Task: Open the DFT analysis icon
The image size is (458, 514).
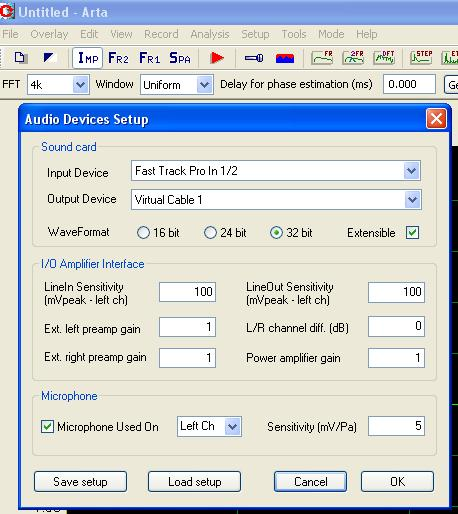Action: pyautogui.click(x=384, y=57)
